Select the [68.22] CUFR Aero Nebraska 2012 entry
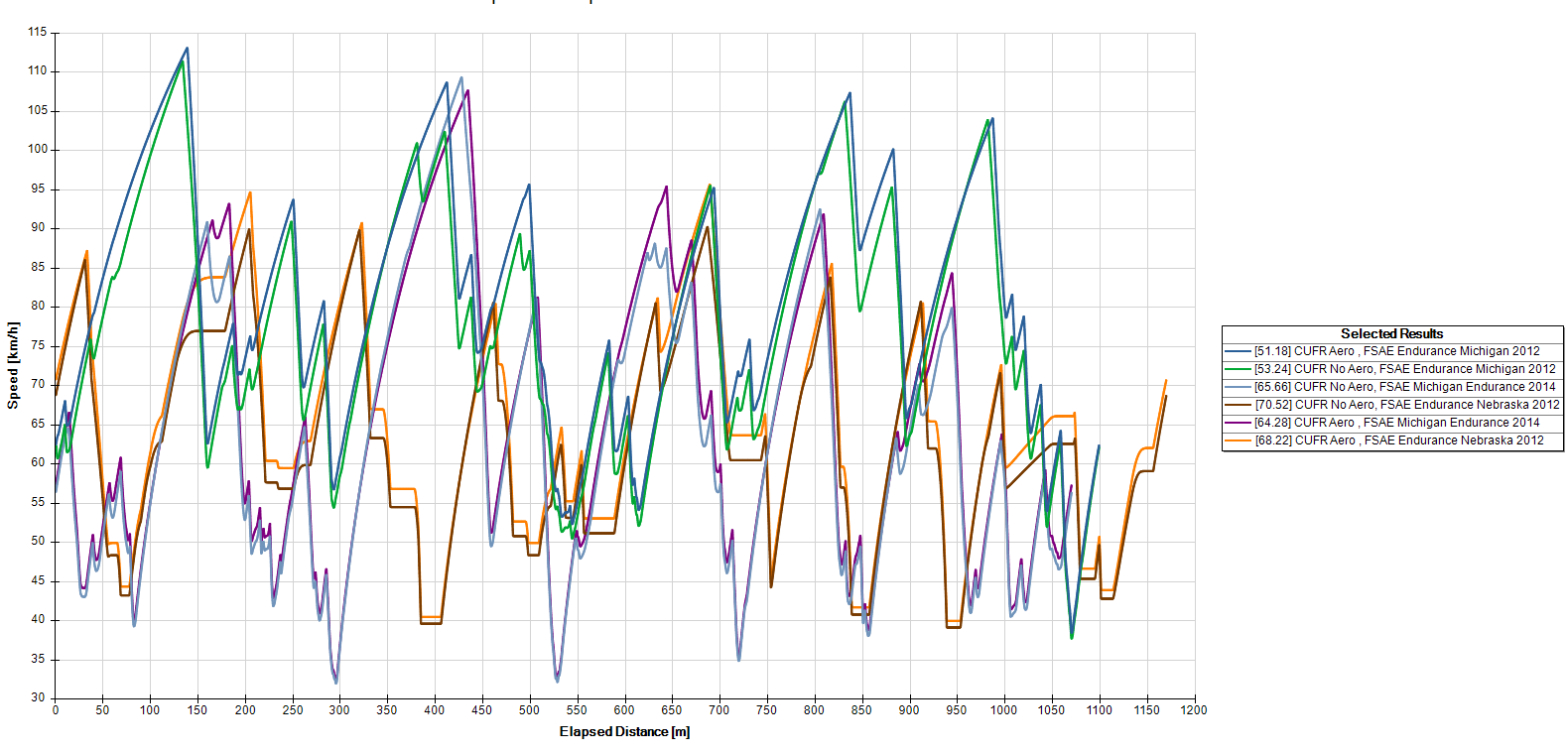 tap(1398, 440)
